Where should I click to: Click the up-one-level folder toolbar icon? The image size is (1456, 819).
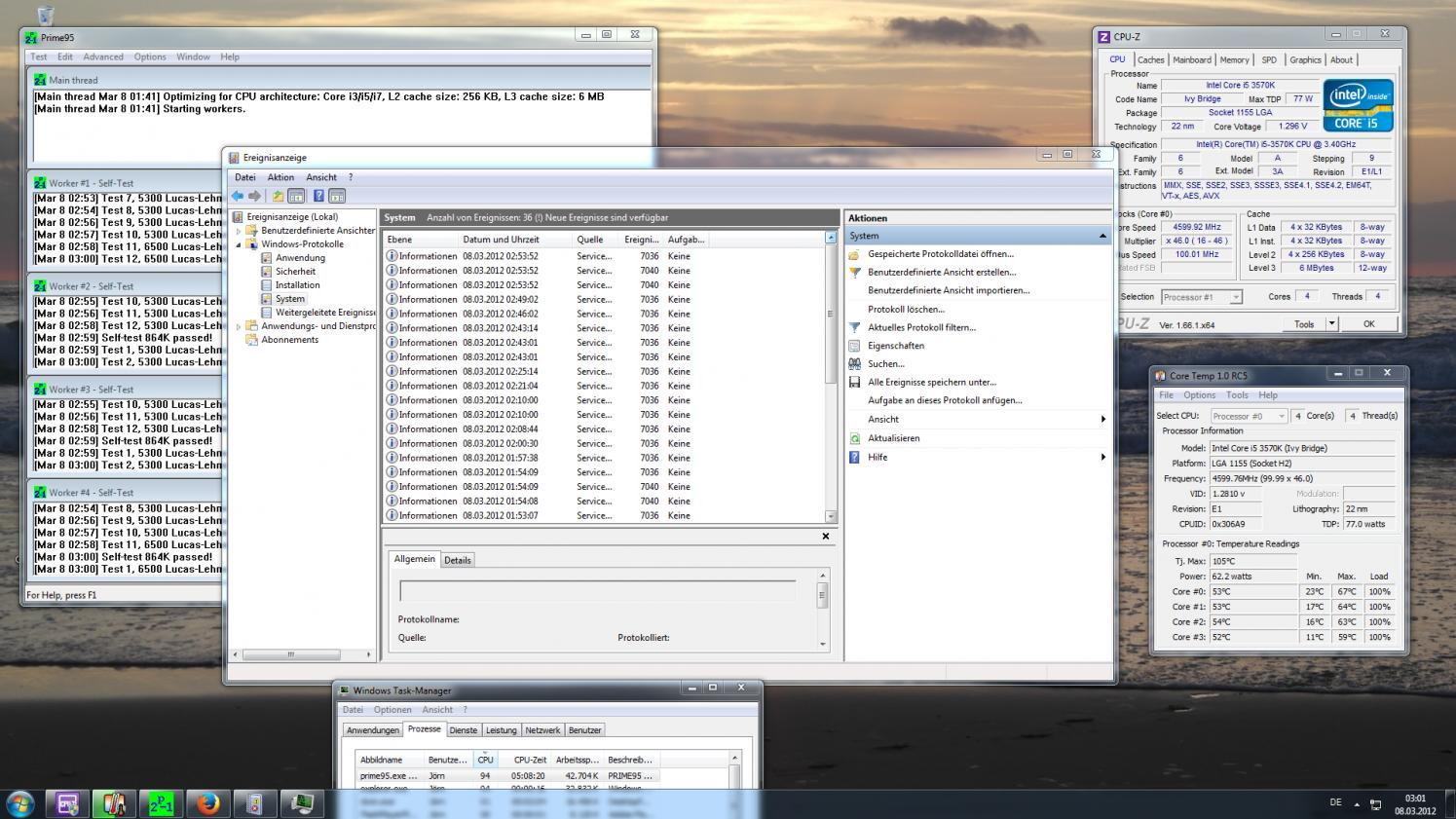tap(279, 196)
